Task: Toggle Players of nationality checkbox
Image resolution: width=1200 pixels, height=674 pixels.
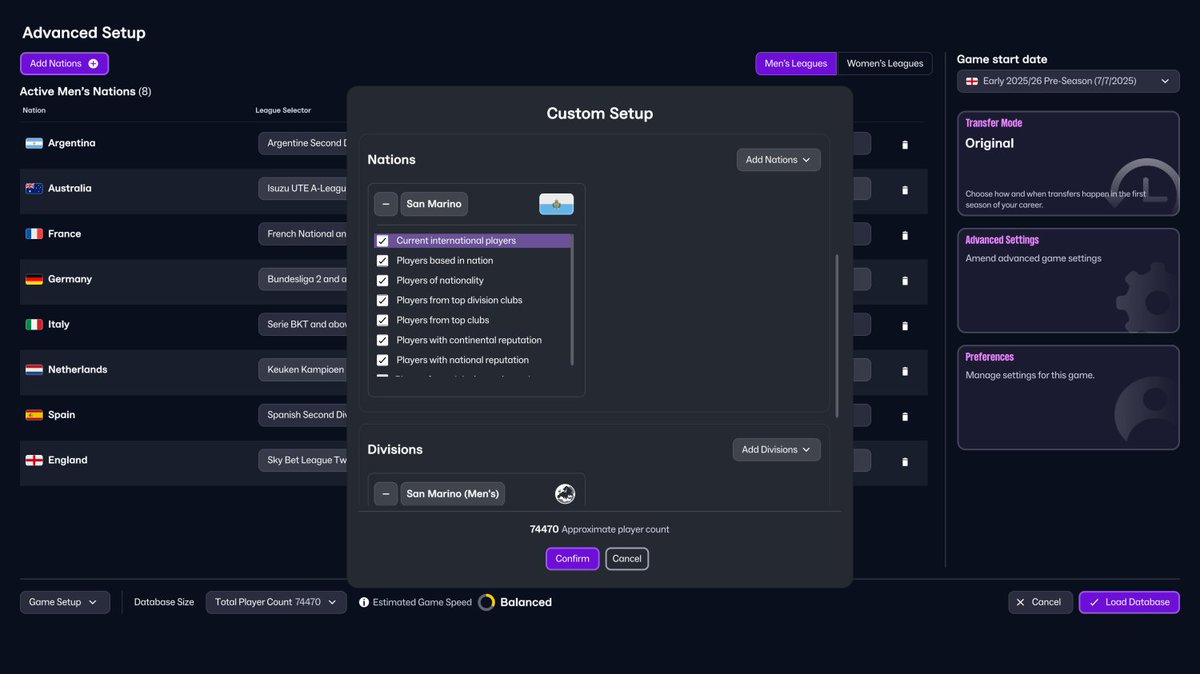Action: tap(382, 281)
